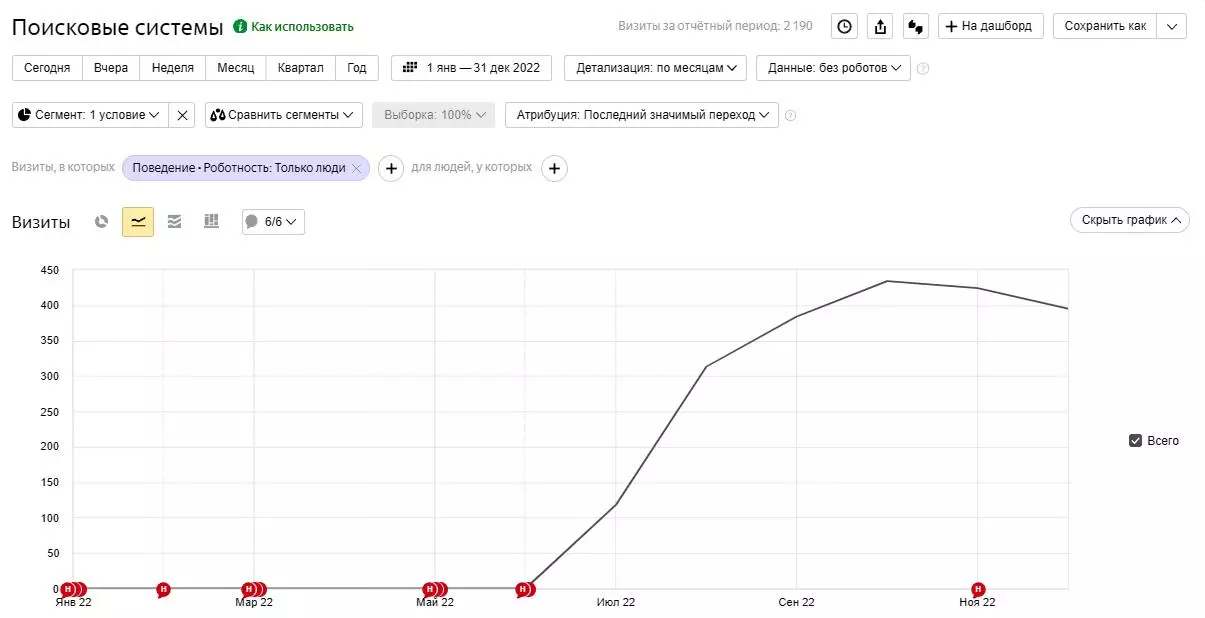Screen dimensions: 1205x618
Task: Open report history clock icon
Action: click(845, 27)
